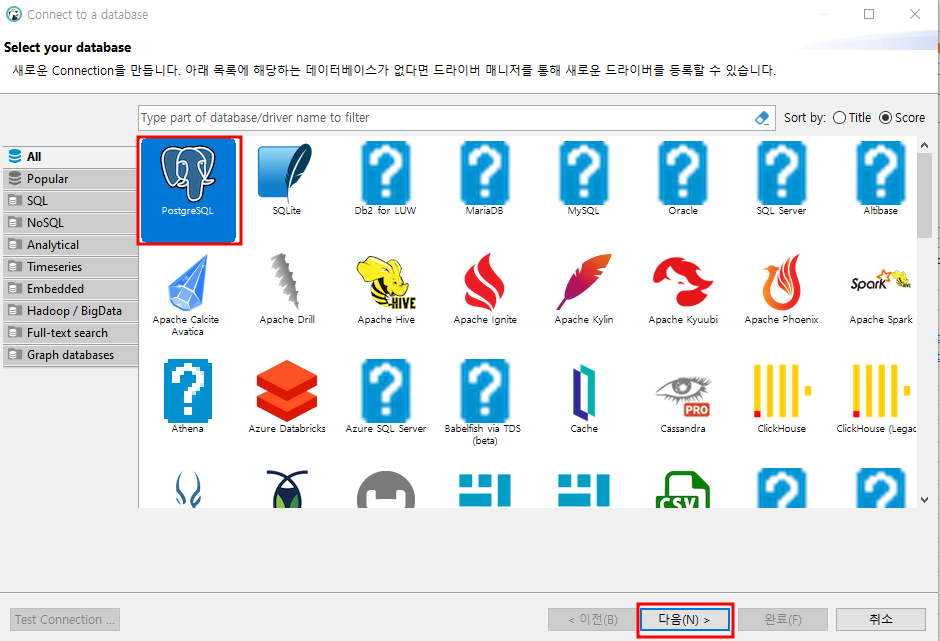940x641 pixels.
Task: Select the PostgreSQL database icon
Action: 188,190
